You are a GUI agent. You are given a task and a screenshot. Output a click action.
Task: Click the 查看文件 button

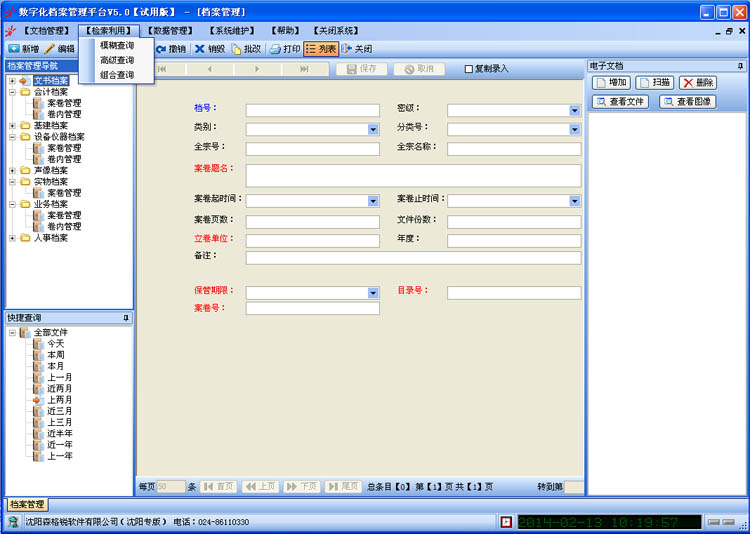621,102
